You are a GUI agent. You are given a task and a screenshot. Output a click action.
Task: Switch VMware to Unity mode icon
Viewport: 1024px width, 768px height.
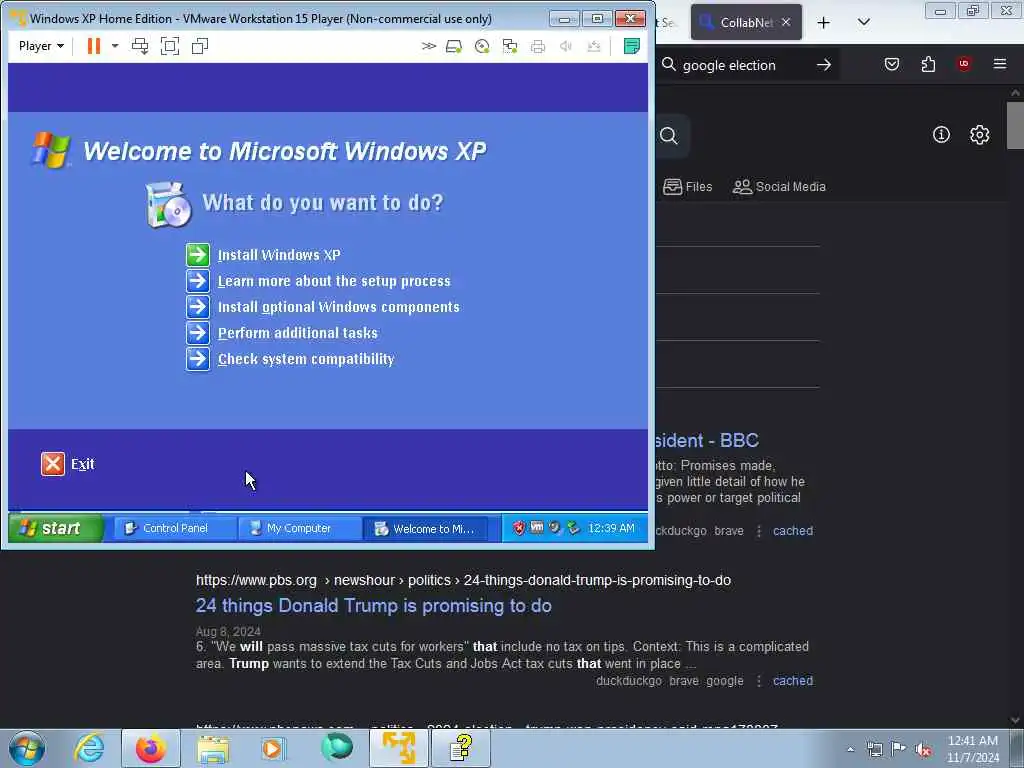point(200,46)
